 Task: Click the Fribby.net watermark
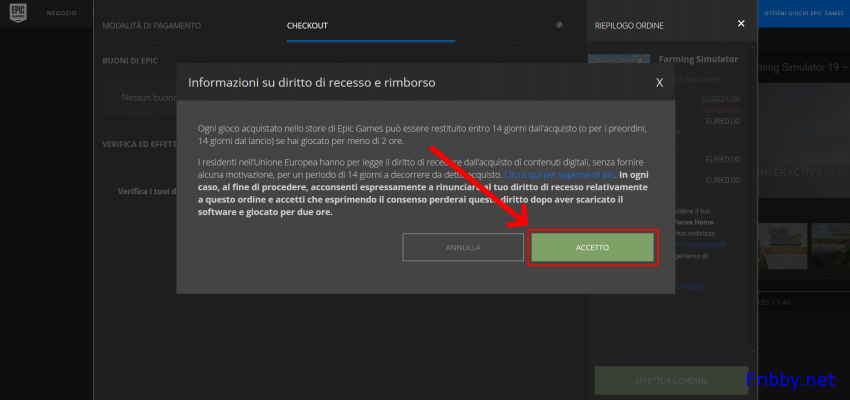790,381
